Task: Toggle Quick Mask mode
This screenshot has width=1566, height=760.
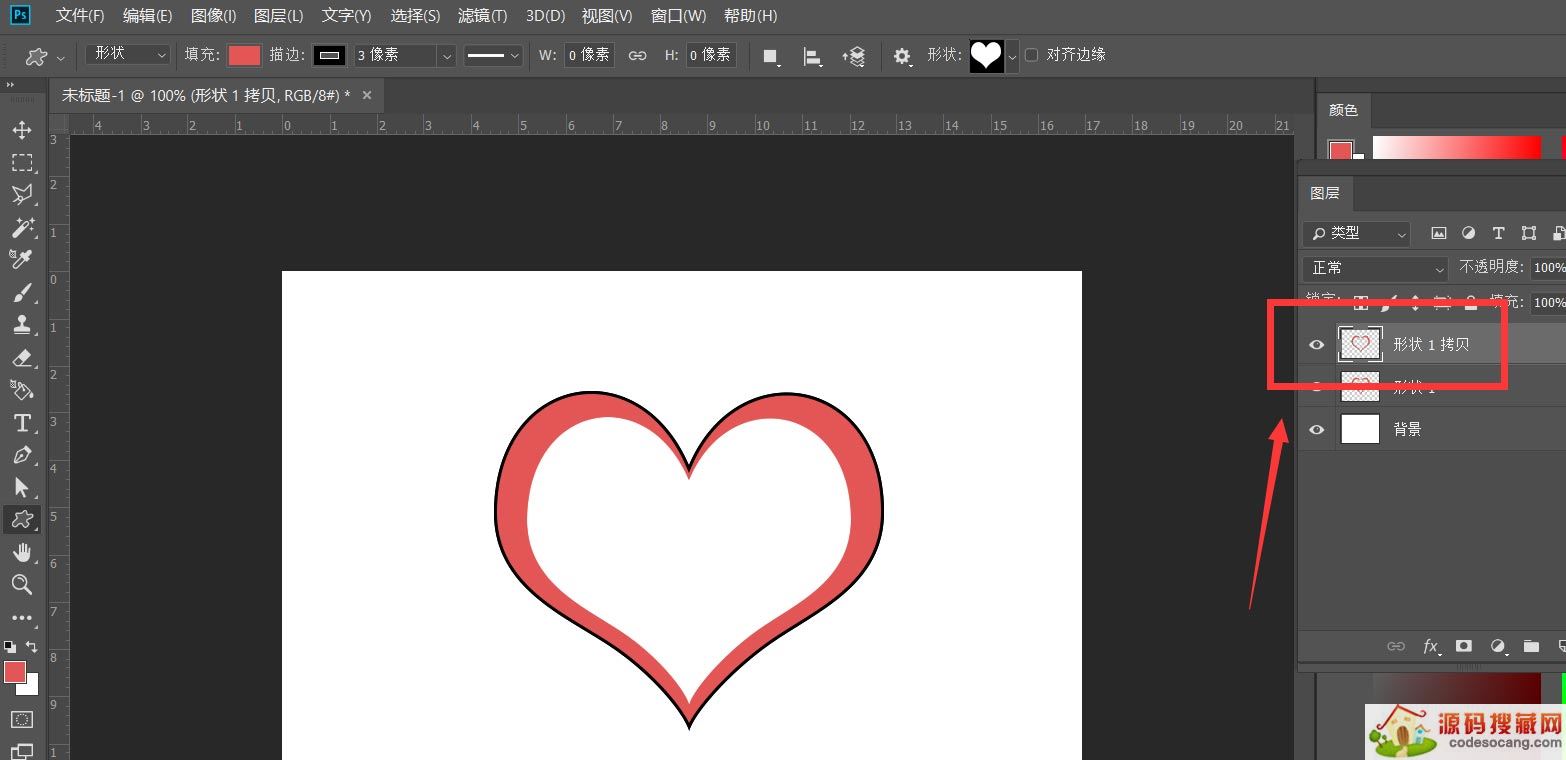Action: click(x=22, y=719)
